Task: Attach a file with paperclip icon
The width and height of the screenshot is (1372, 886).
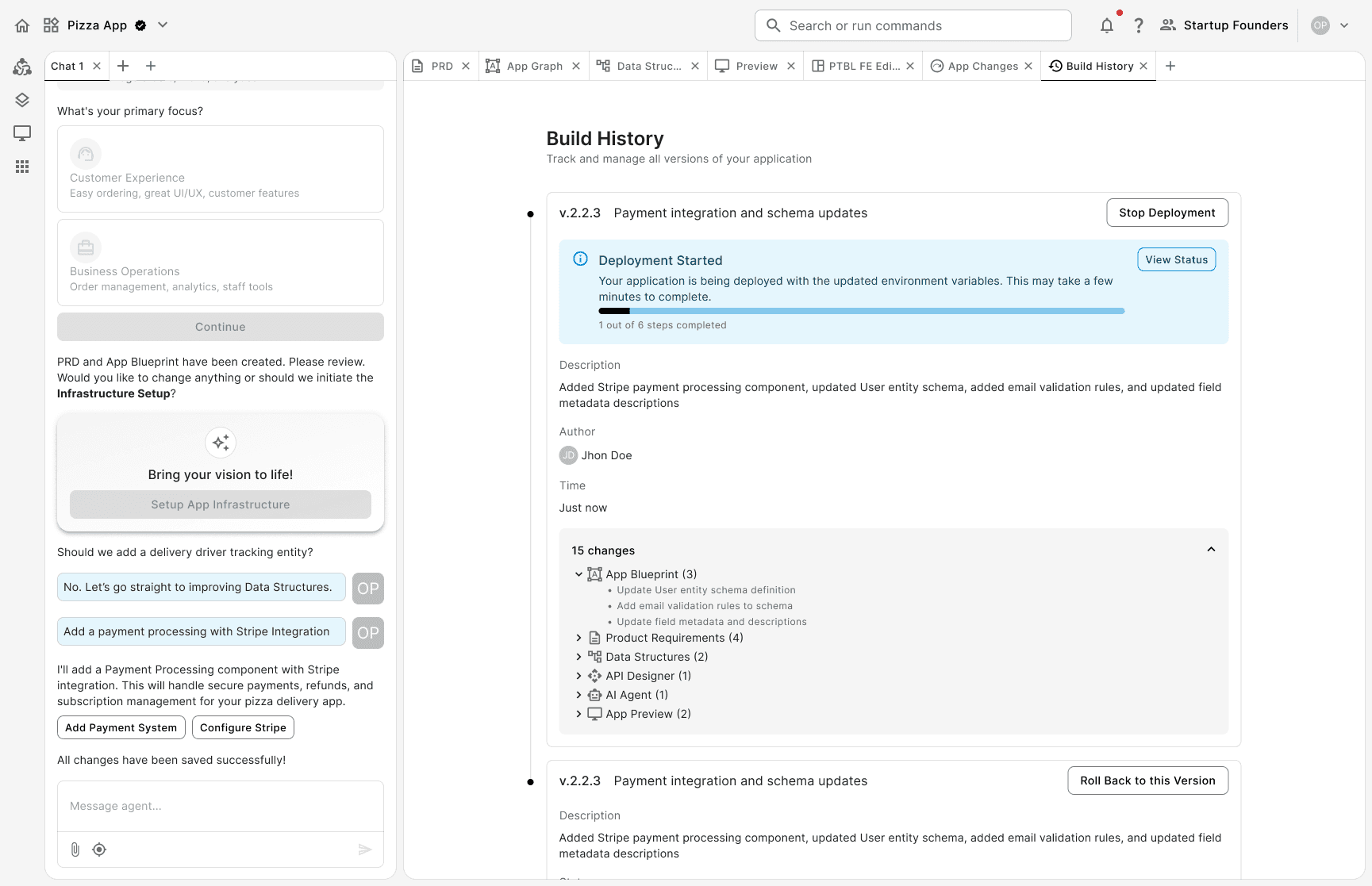Action: tap(75, 850)
